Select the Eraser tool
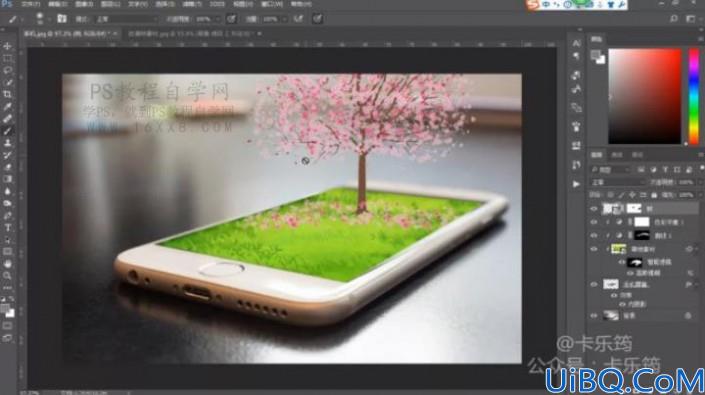Viewport: 705px width, 395px height. [x=7, y=167]
